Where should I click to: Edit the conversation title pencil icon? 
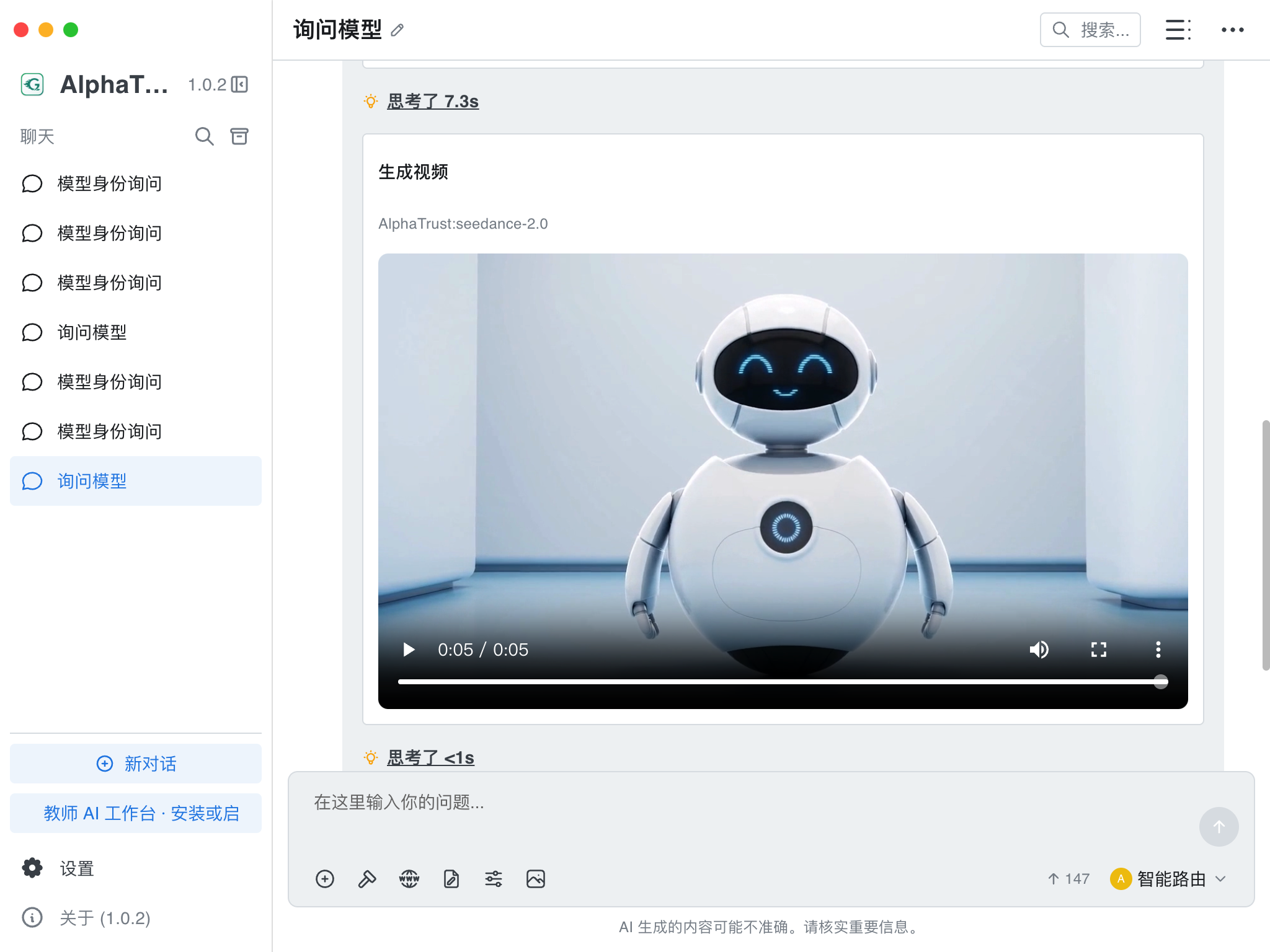(397, 30)
